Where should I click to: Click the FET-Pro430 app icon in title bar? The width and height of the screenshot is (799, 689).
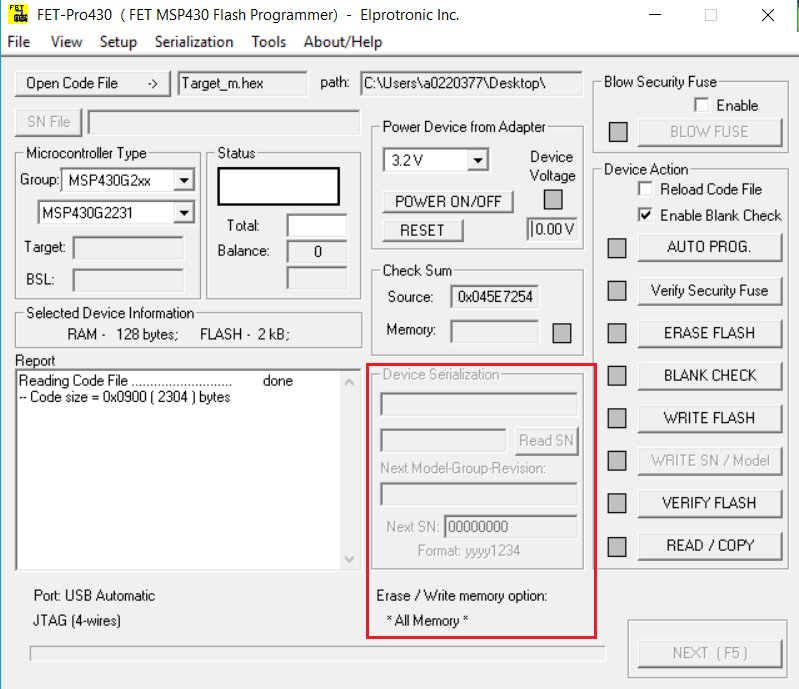(18, 14)
